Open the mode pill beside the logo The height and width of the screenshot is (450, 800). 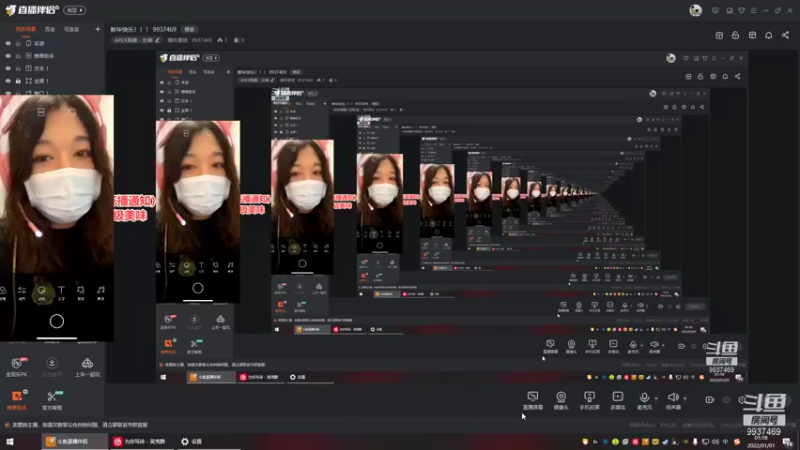point(74,10)
